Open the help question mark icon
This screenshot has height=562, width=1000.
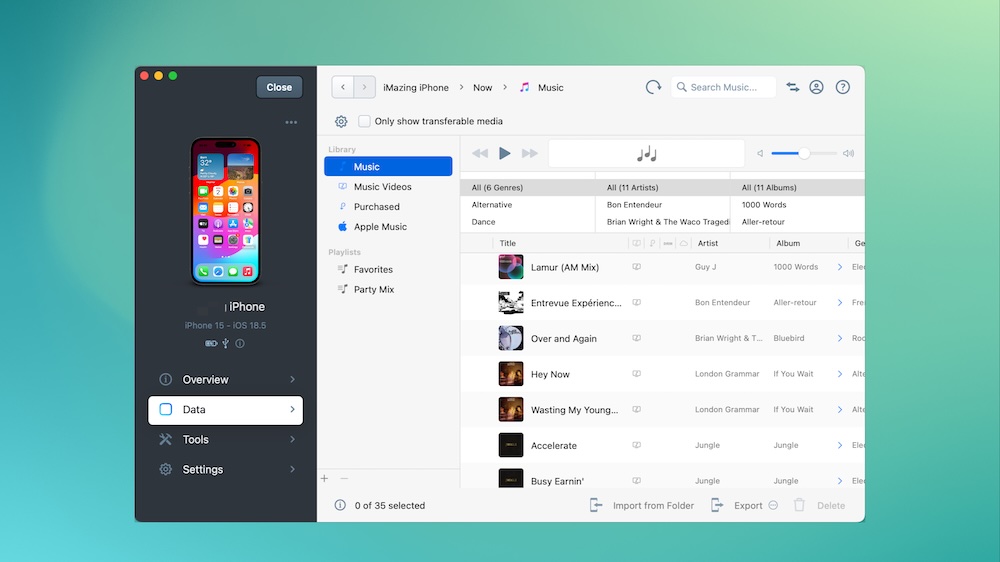(842, 87)
